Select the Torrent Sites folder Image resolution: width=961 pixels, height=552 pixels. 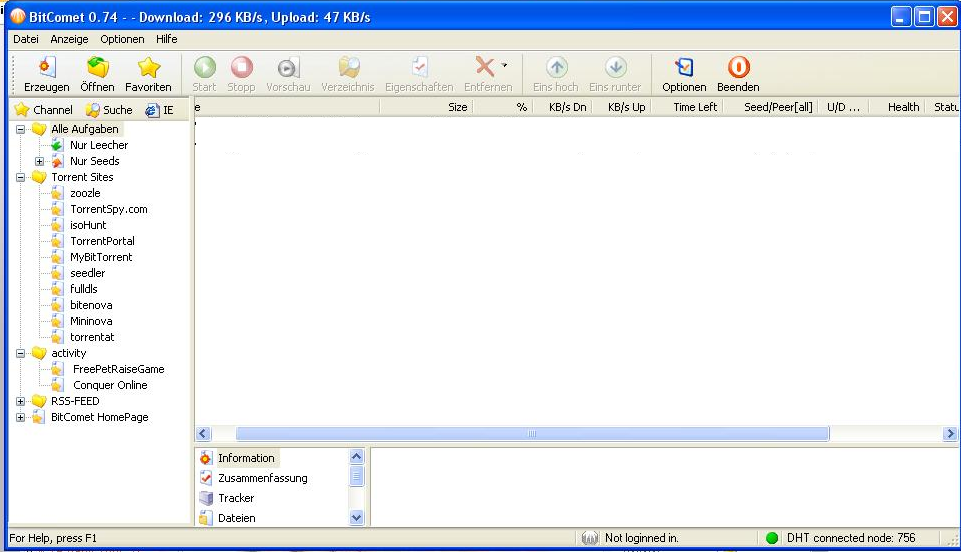point(82,177)
